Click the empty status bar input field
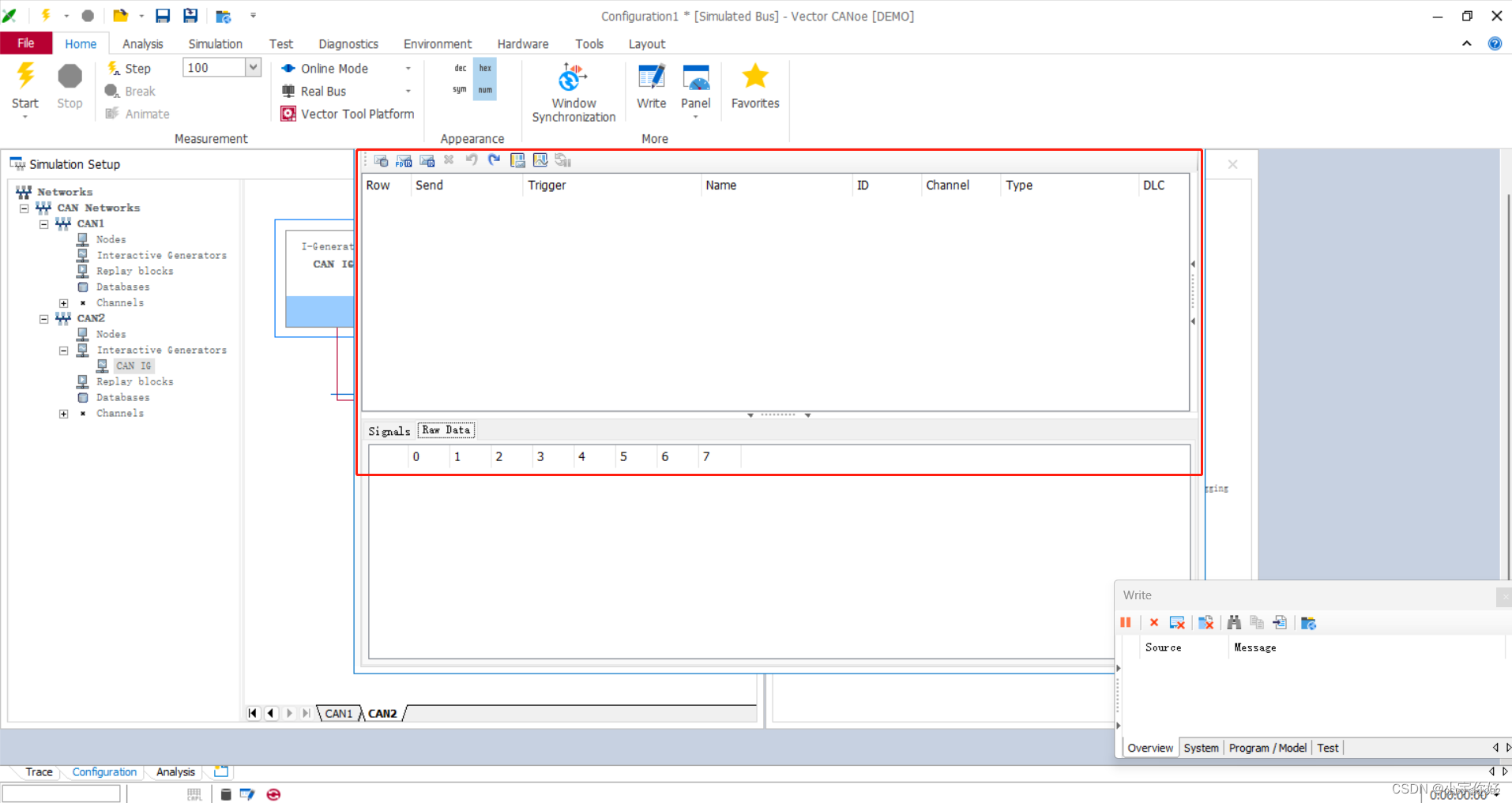This screenshot has width=1512, height=803. coord(61,794)
